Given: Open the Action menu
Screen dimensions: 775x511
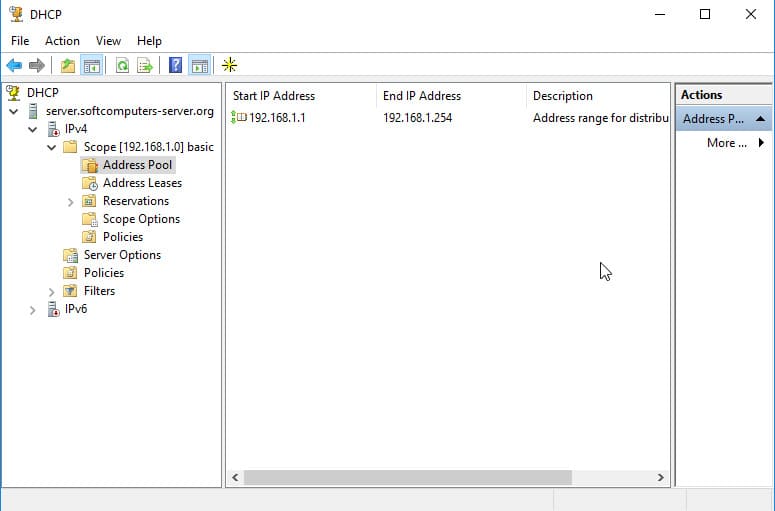Looking at the screenshot, I should (x=62, y=41).
